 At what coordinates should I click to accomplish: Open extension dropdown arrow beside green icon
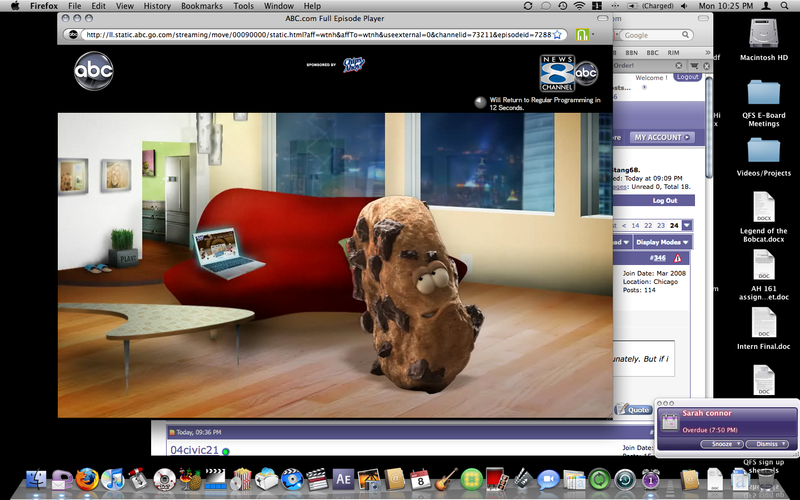(x=593, y=35)
